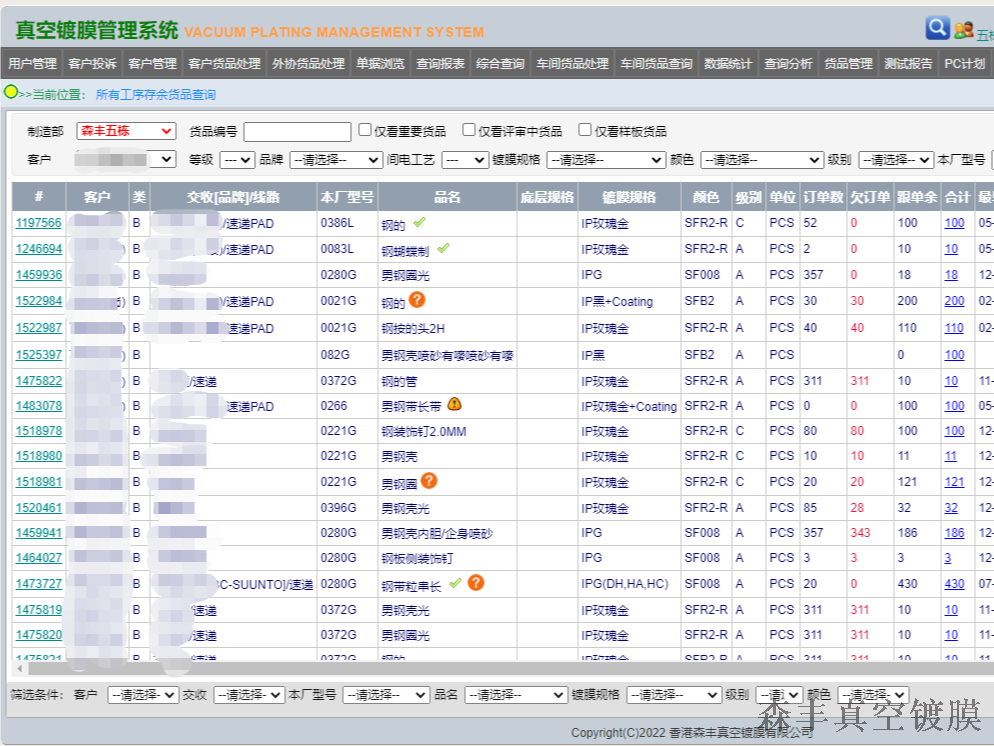Click the users icon in header
This screenshot has width=994, height=746.
964,29
